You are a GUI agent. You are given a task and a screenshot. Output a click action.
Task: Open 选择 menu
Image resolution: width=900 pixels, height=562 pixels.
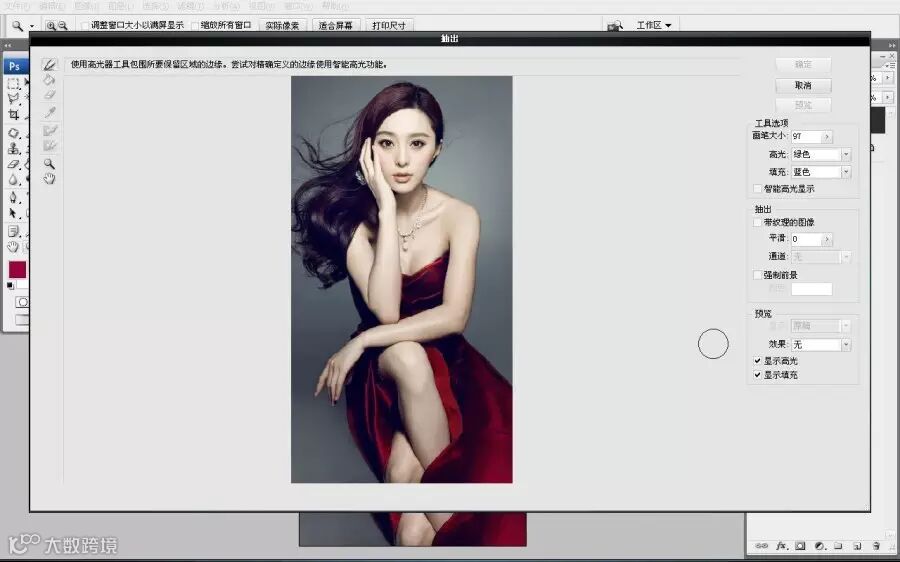[154, 6]
